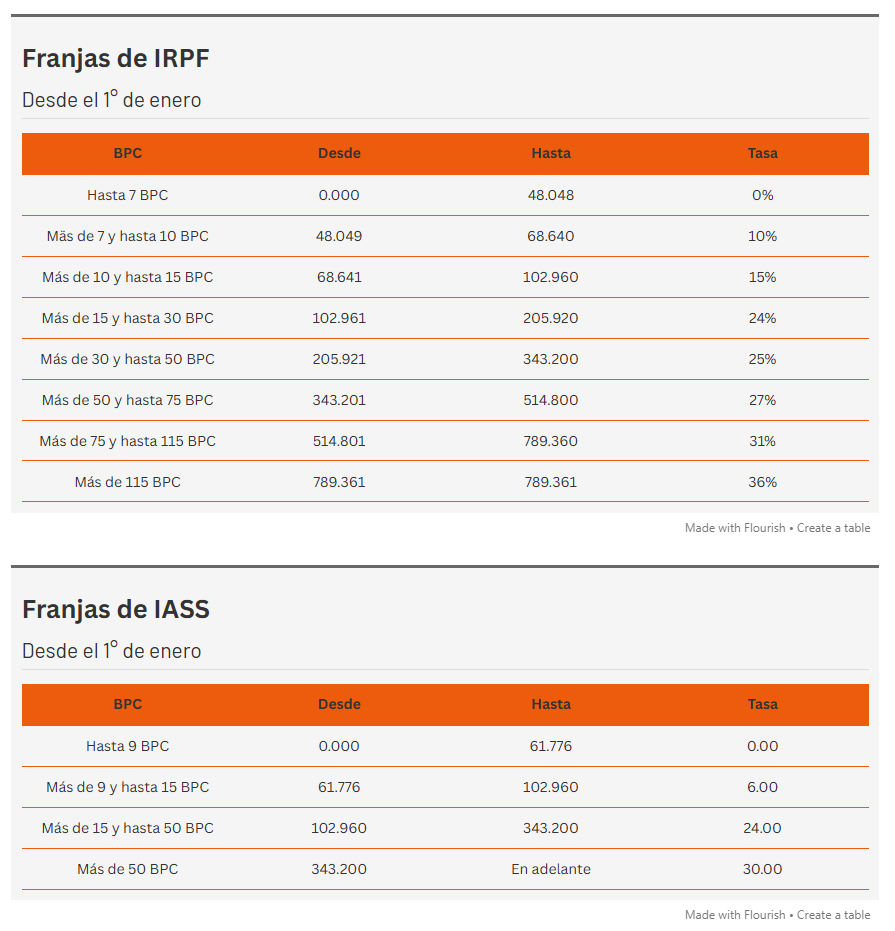Select the Tasa header in IRPF table
Image resolution: width=895 pixels, height=931 pixels.
click(762, 154)
